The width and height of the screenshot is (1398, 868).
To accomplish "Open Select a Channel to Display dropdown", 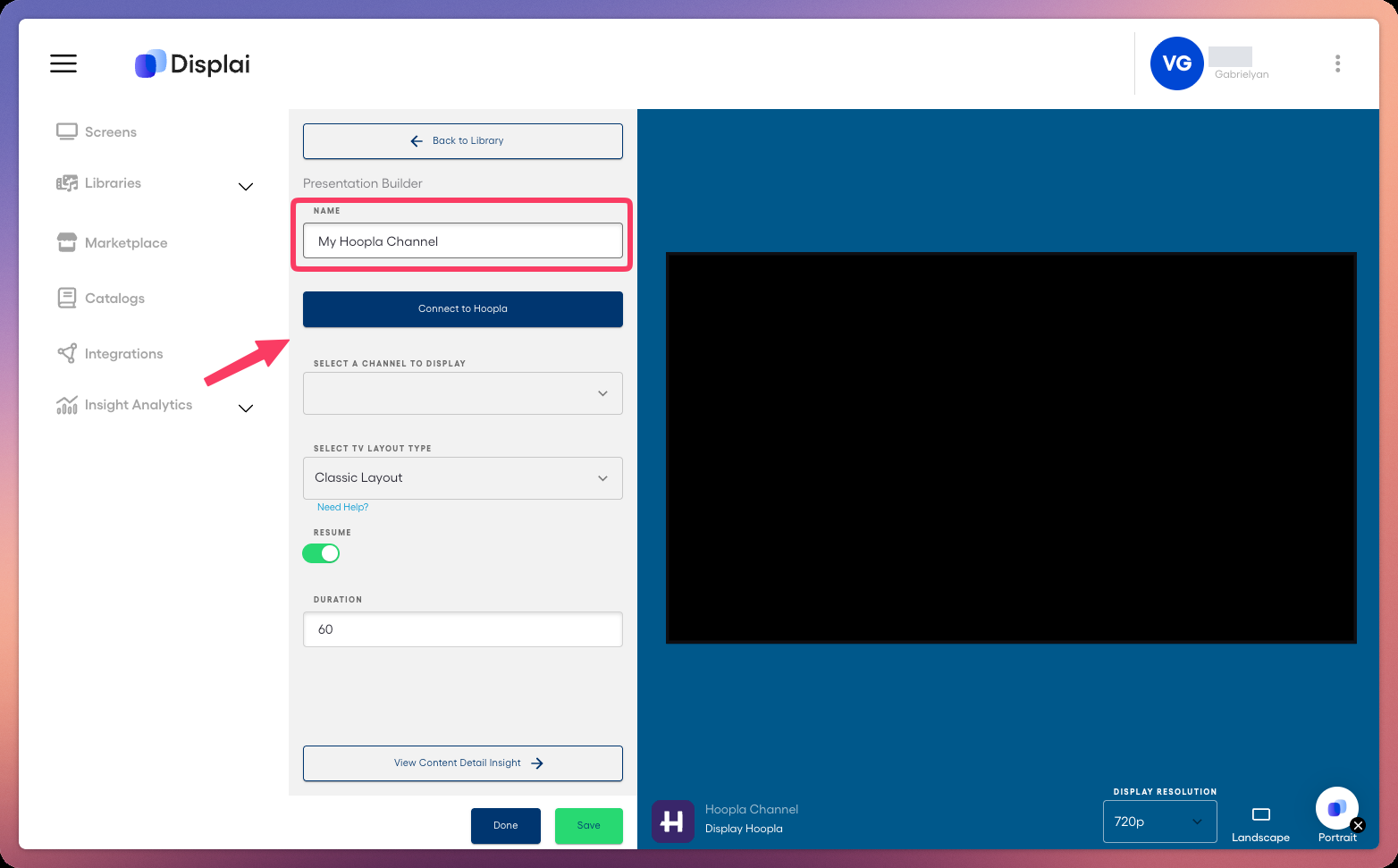I will pyautogui.click(x=463, y=393).
